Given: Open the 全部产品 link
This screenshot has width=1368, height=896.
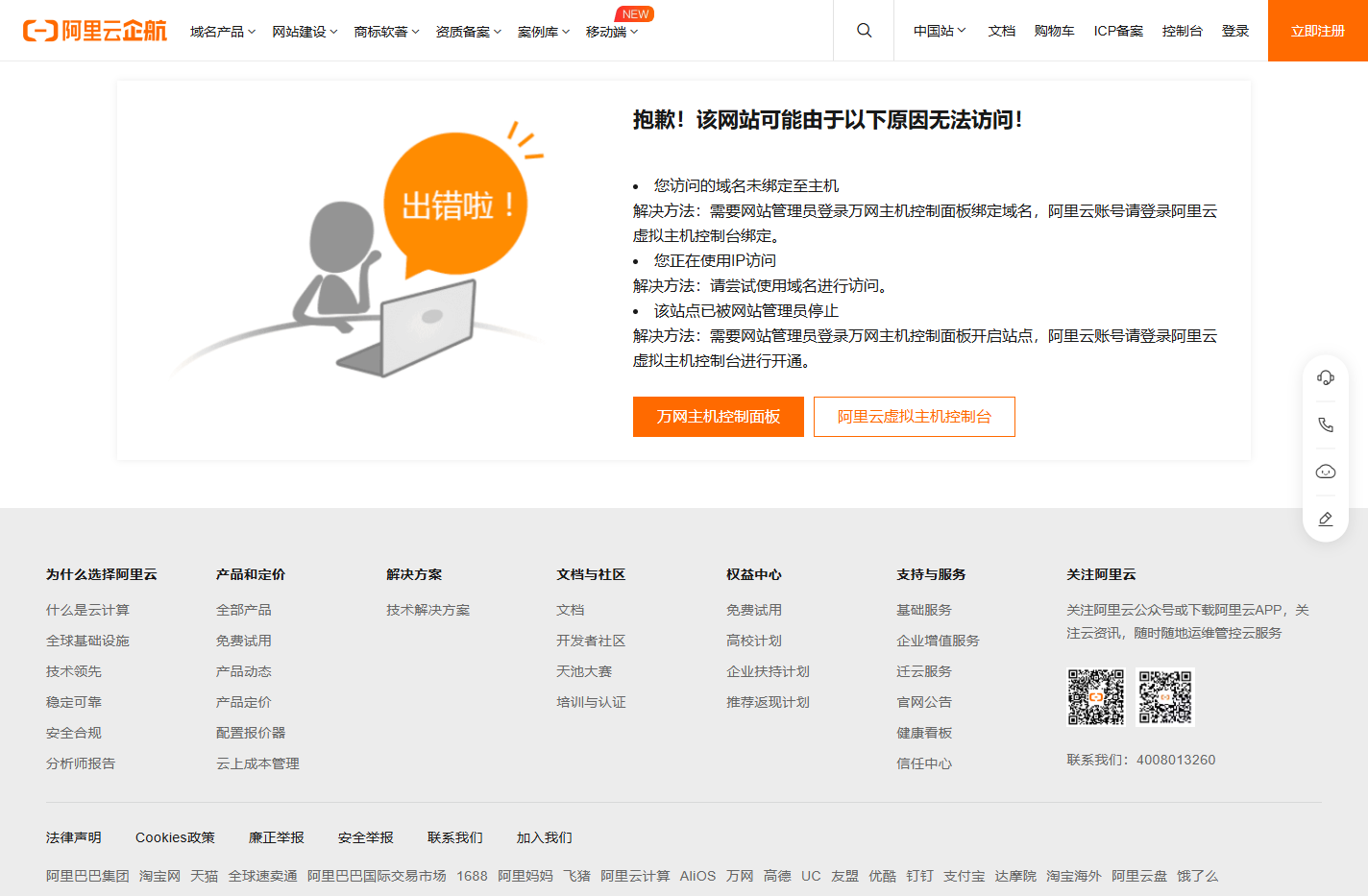Looking at the screenshot, I should pos(244,610).
